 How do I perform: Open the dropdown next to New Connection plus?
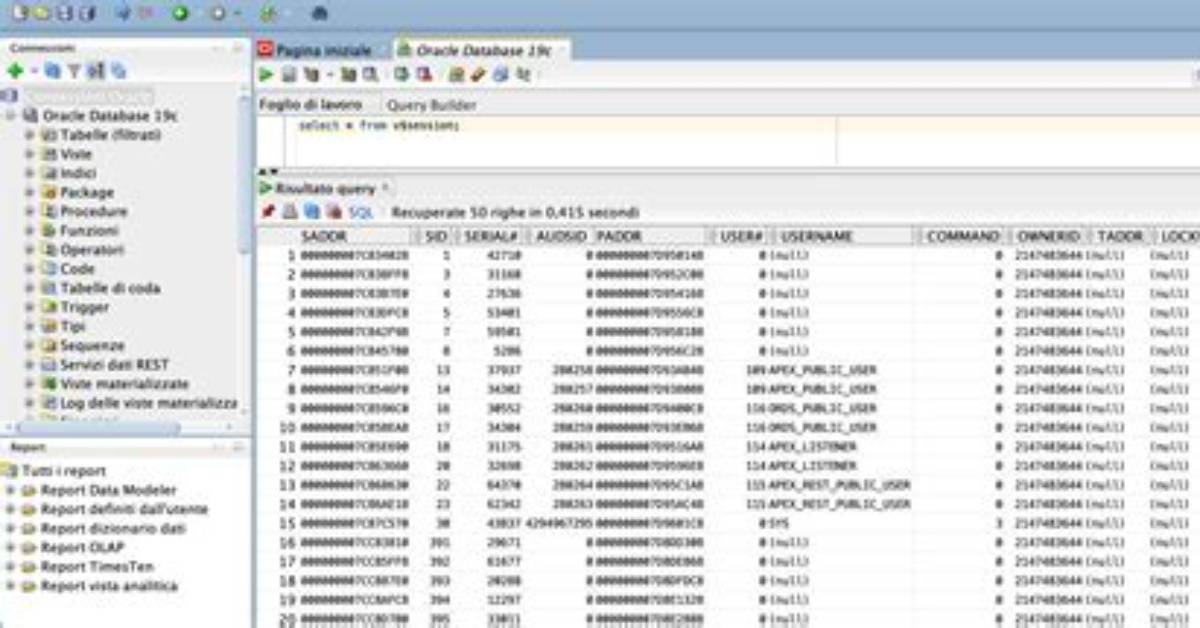pos(33,72)
